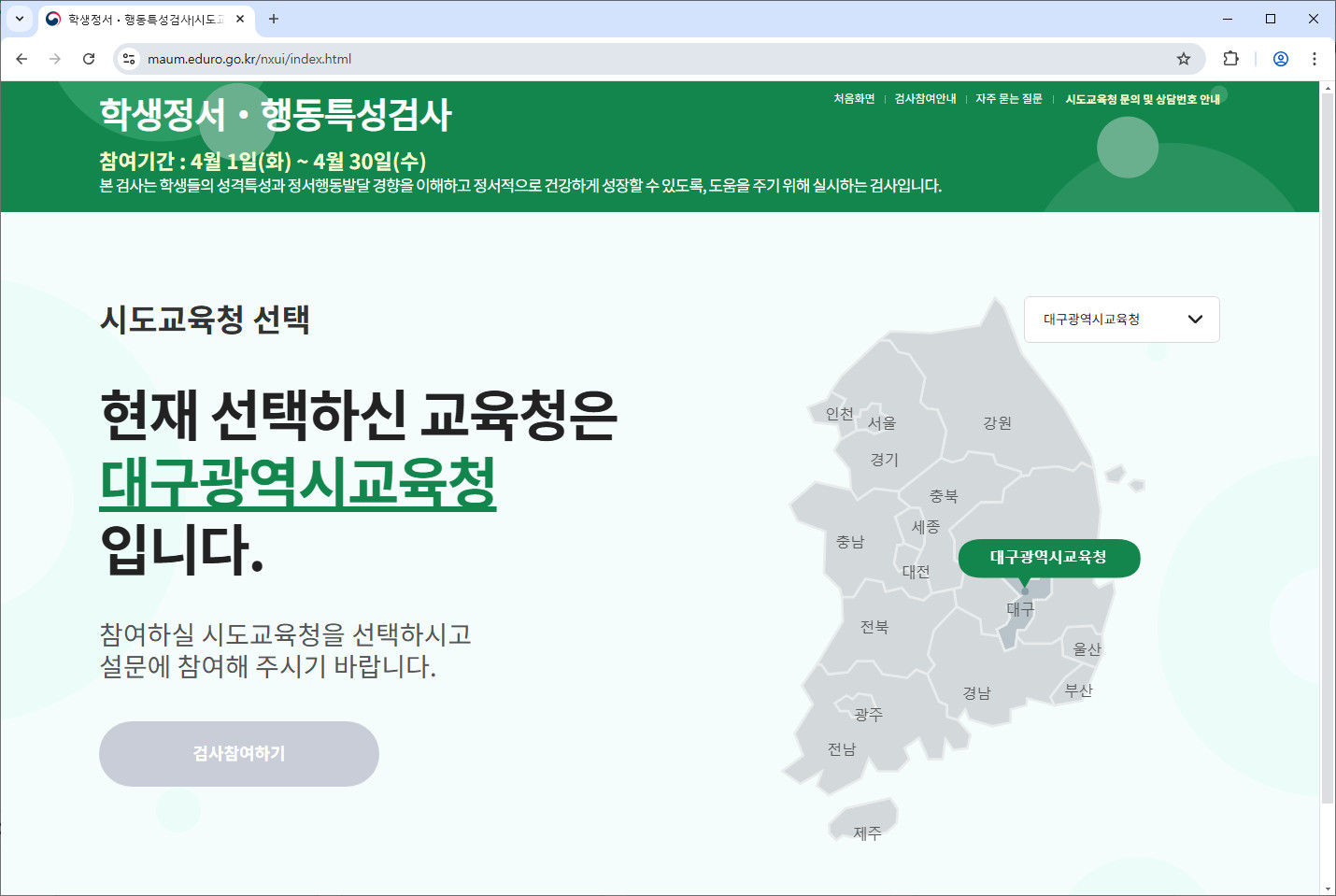Open the tab search chevron at top left
The image size is (1336, 896).
19,19
